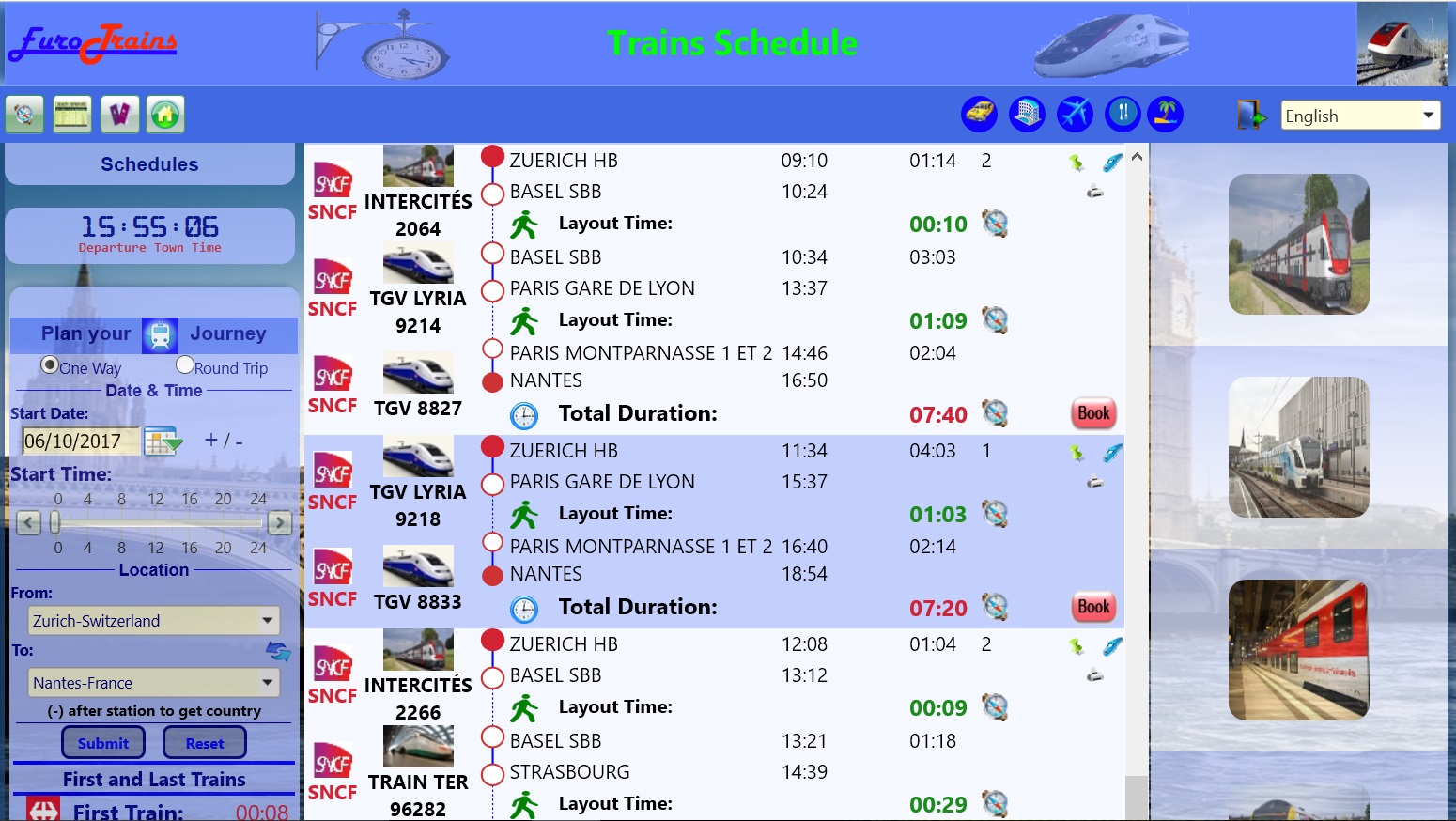Screen dimensions: 1456x821
Task: Open the station platform train photo
Action: tap(1298, 447)
